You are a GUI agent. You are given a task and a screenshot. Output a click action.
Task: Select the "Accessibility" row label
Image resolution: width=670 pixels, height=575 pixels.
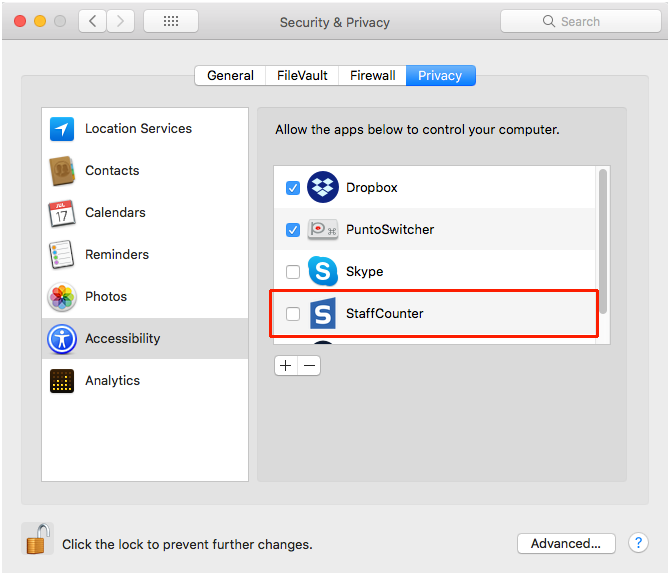coord(123,338)
